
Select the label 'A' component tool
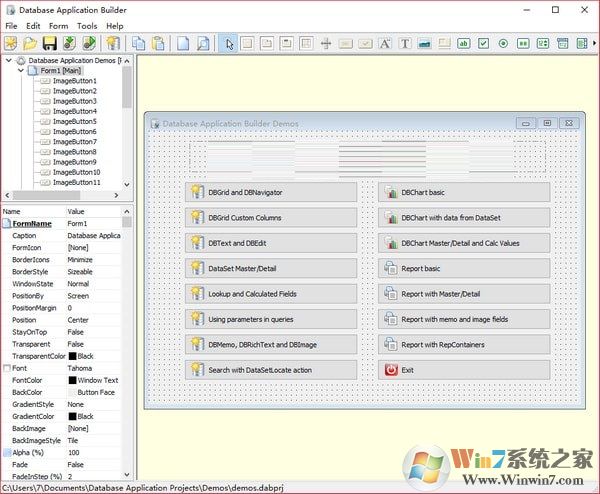coord(385,44)
